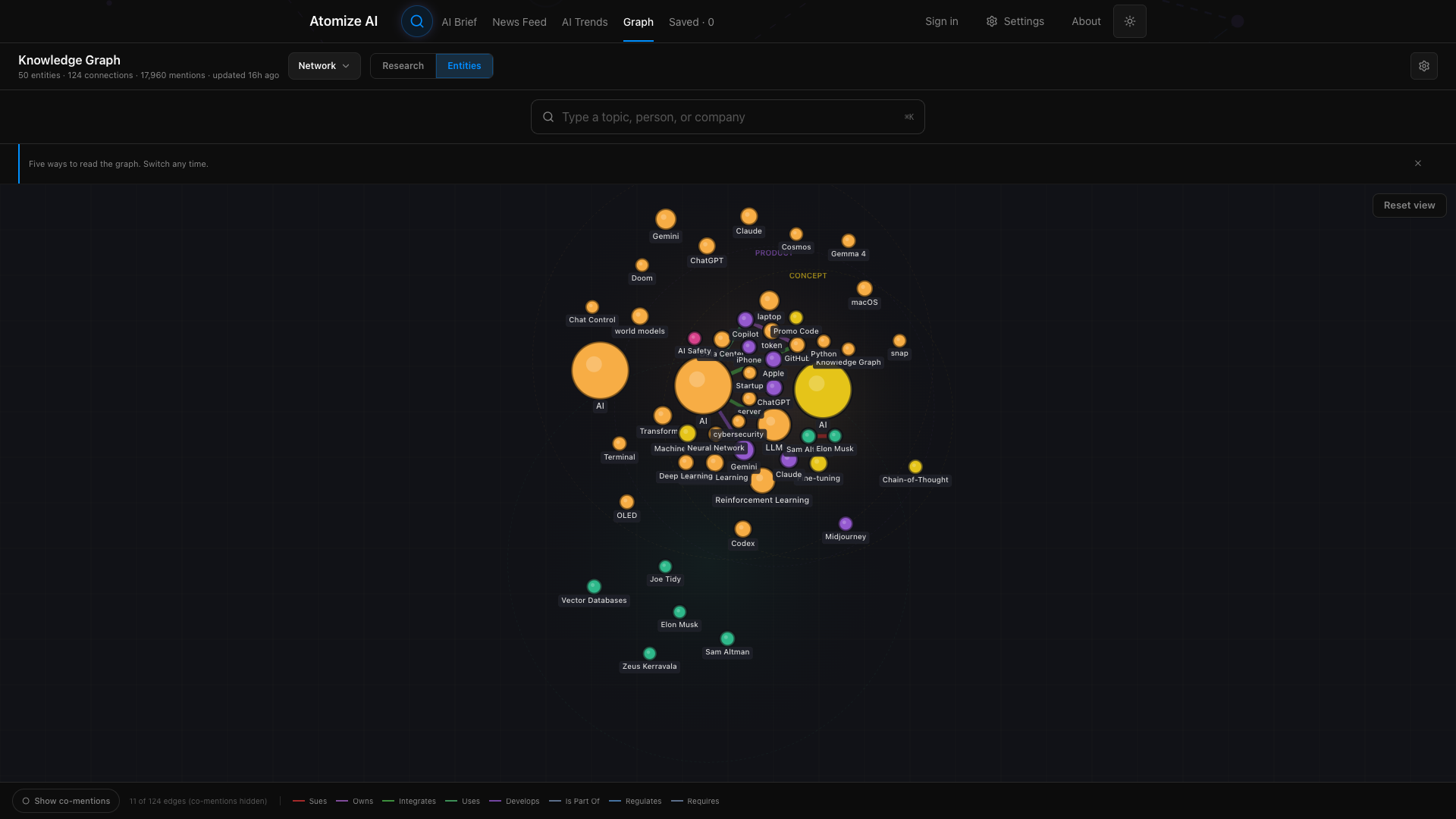Click the Sues legend color line
1456x819 pixels.
(x=299, y=801)
